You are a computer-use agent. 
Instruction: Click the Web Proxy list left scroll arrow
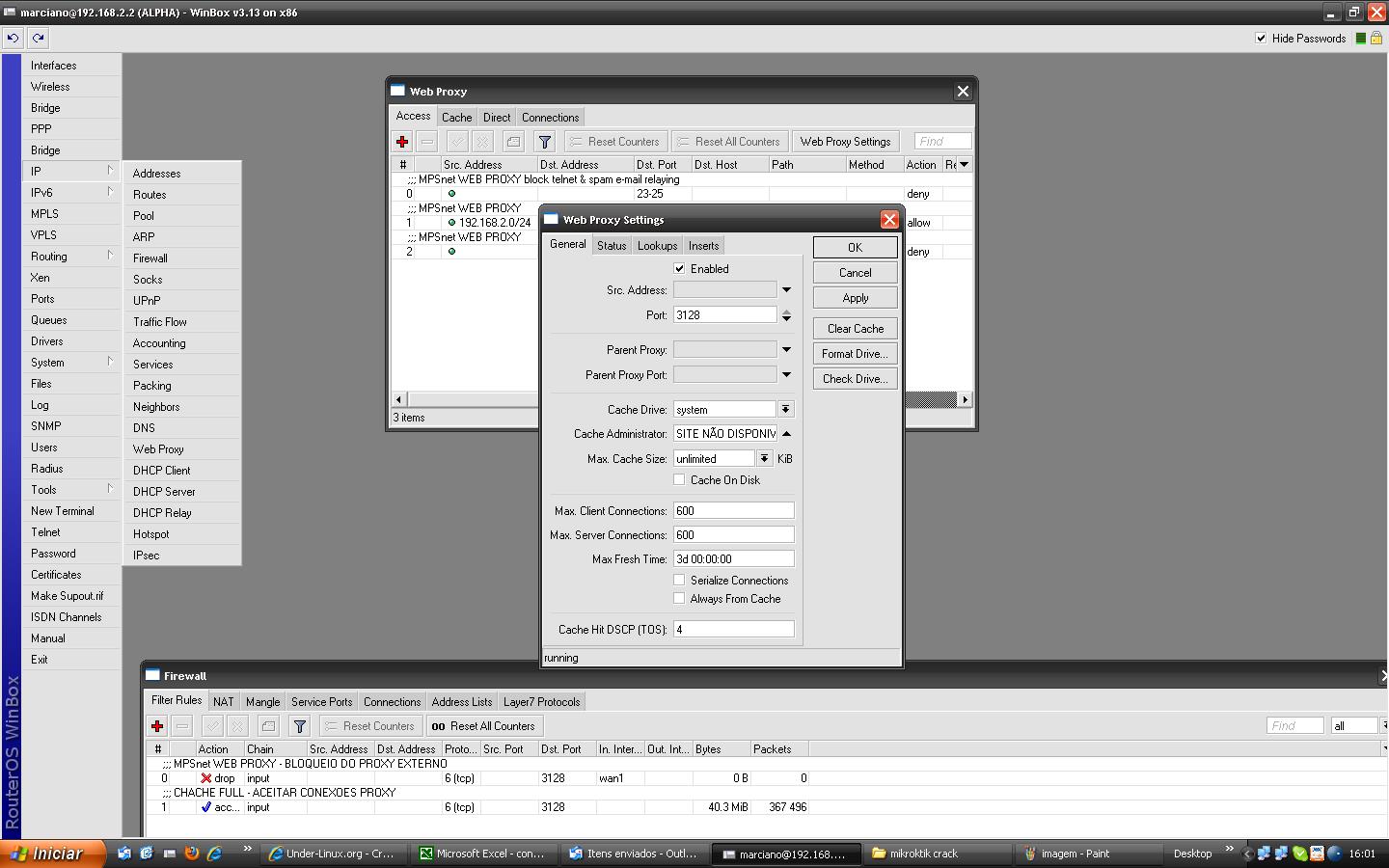[398, 399]
